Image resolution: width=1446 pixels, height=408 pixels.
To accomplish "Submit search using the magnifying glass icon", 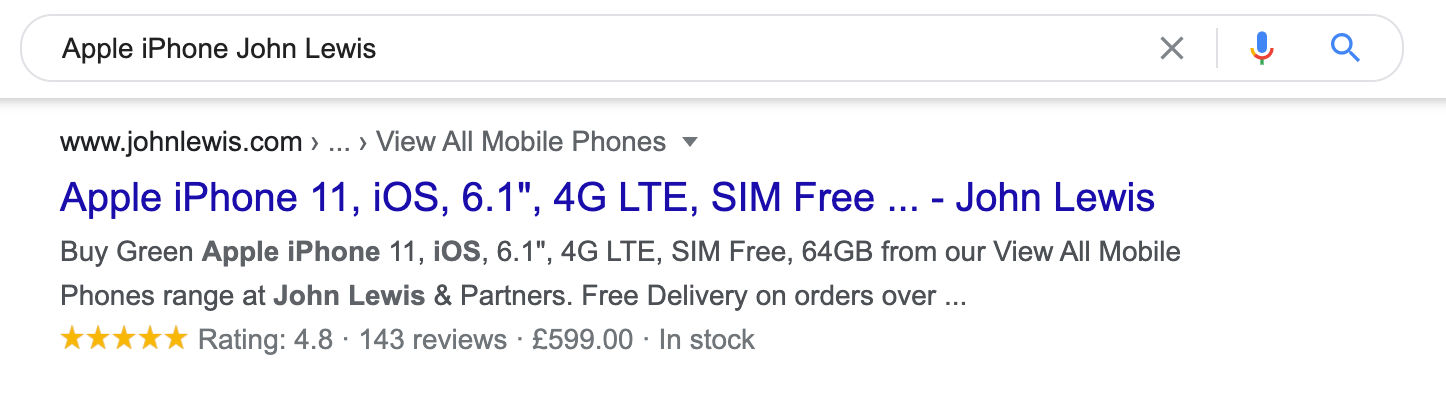I will [x=1345, y=48].
